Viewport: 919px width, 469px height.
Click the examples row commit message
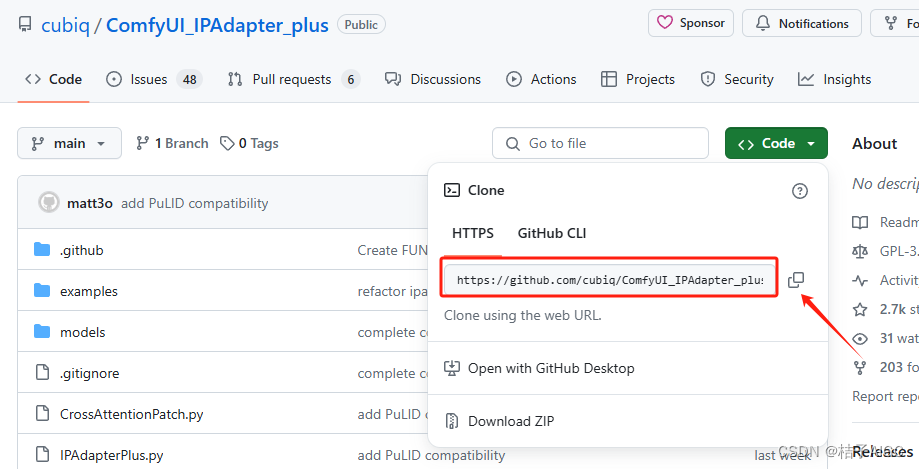[393, 291]
